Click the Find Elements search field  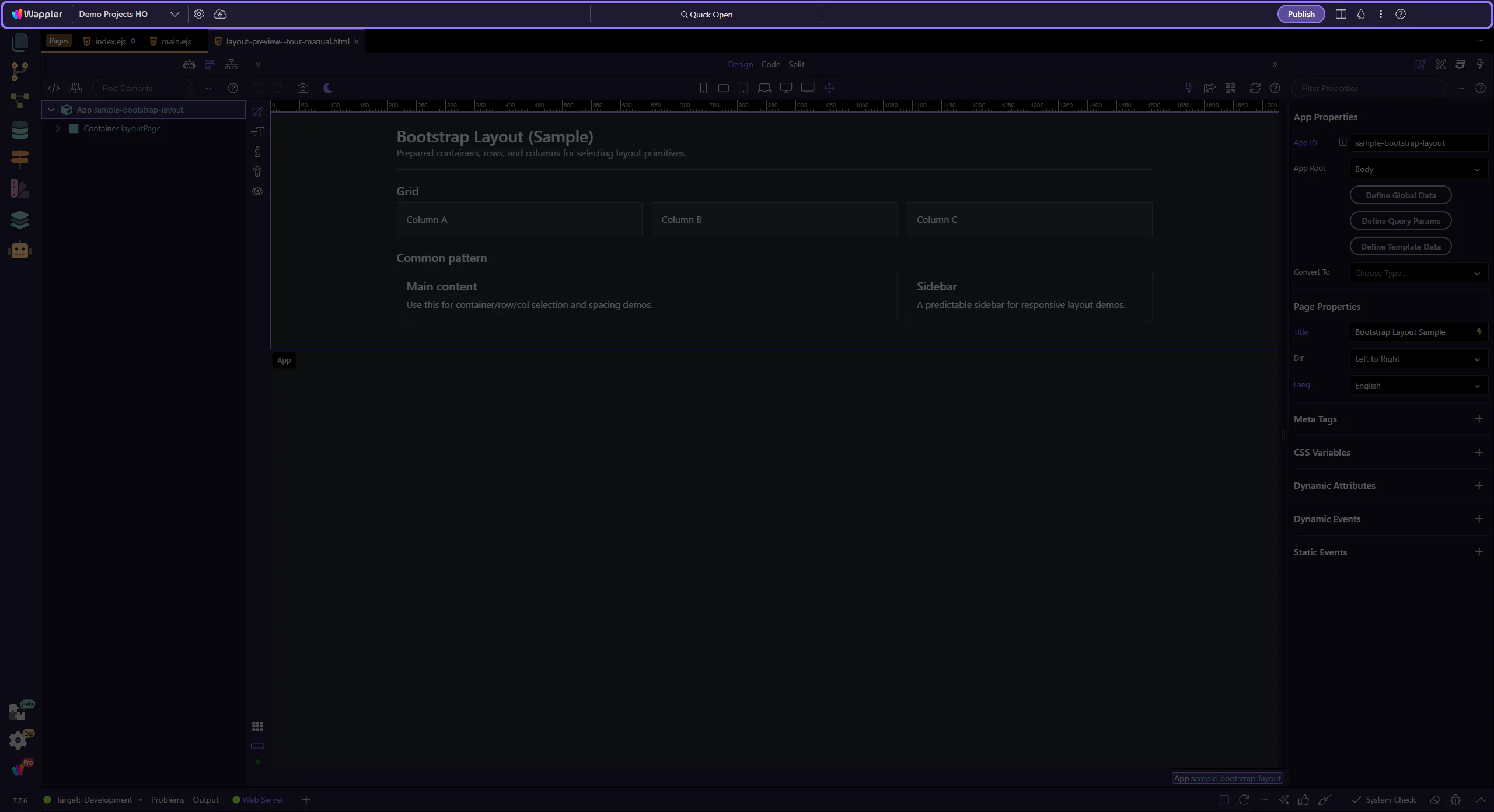pos(143,88)
